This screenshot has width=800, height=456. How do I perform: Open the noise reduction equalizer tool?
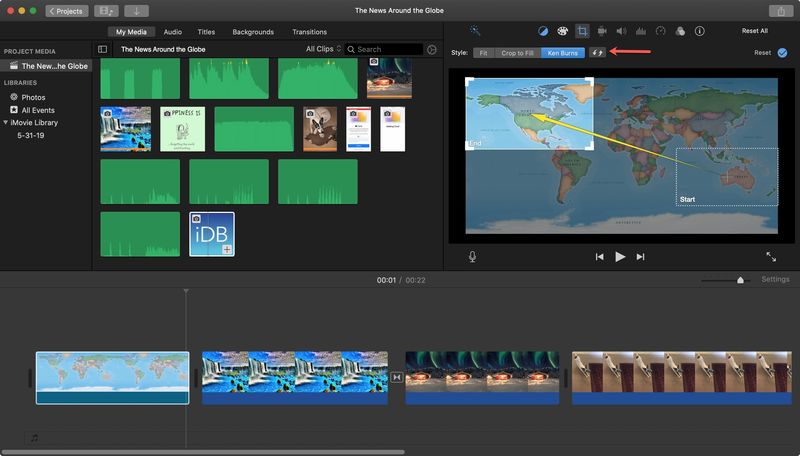coord(641,31)
